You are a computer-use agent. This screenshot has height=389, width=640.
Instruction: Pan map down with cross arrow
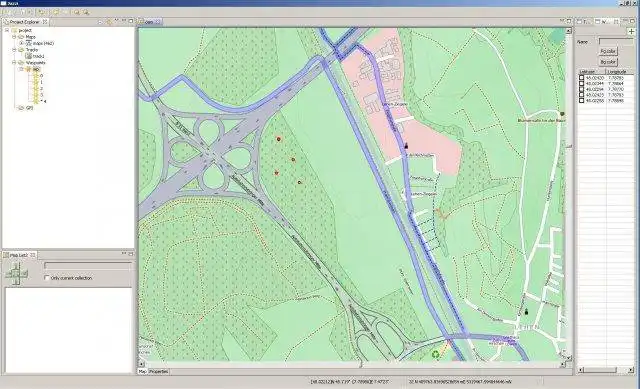(x=17, y=282)
